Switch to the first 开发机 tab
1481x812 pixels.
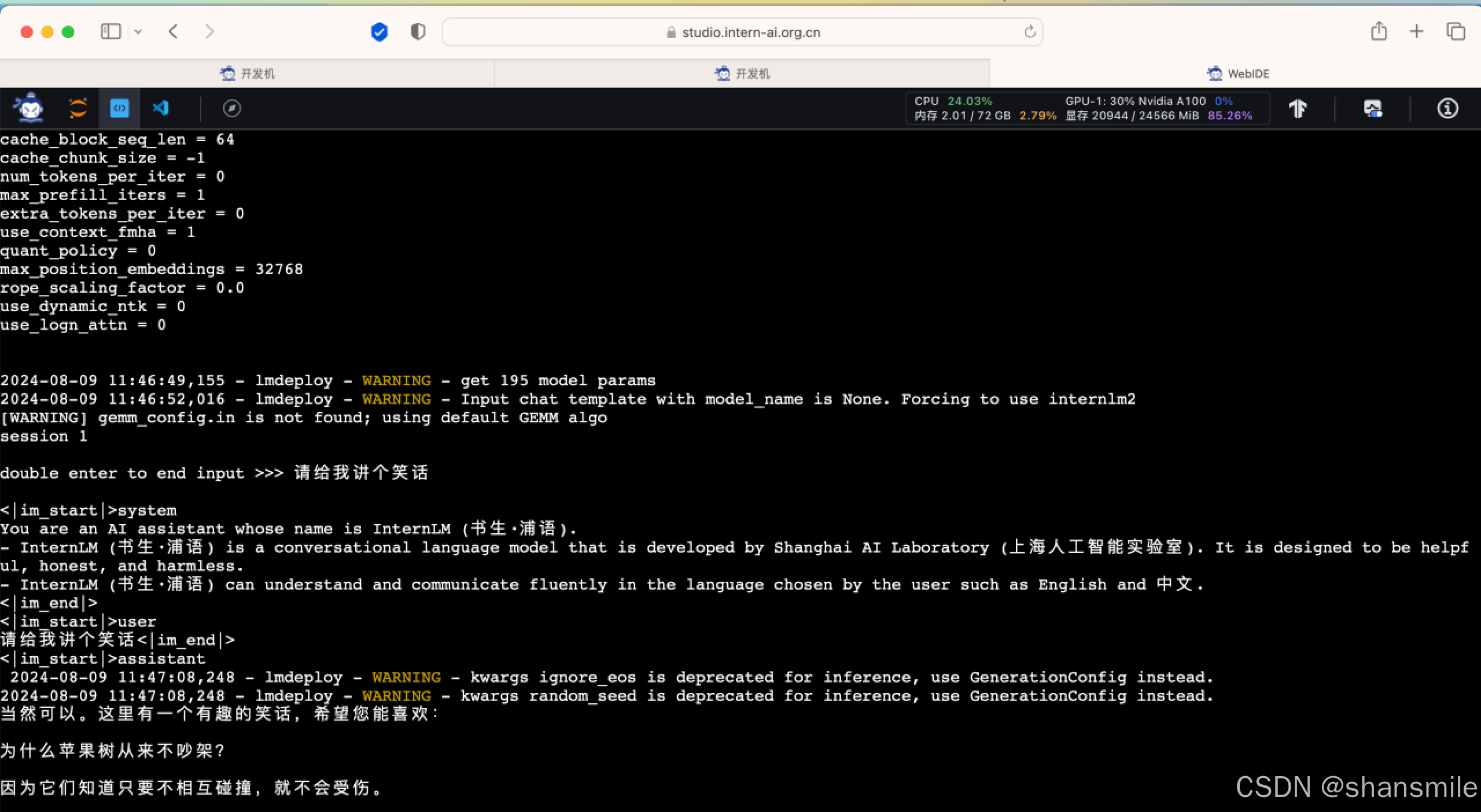click(247, 73)
